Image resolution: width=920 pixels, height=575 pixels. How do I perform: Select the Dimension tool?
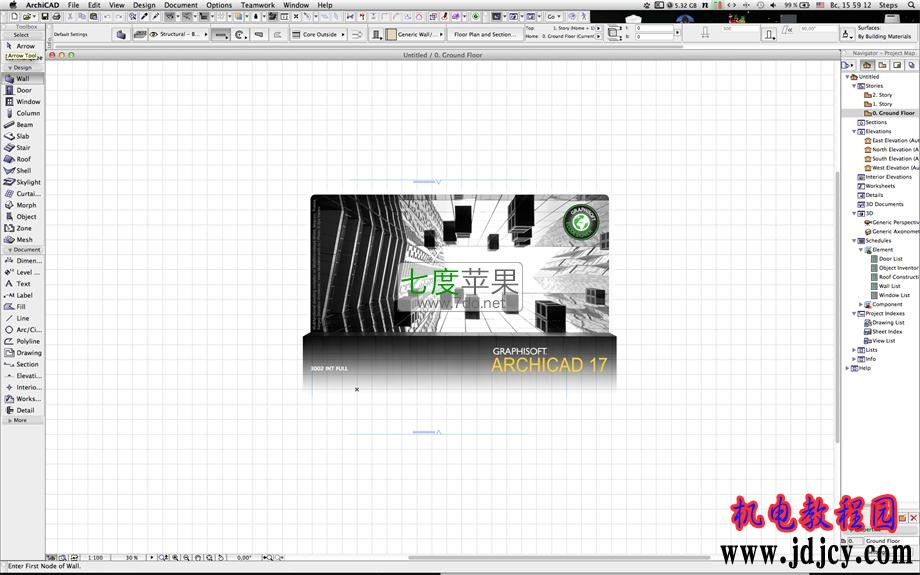click(21, 261)
